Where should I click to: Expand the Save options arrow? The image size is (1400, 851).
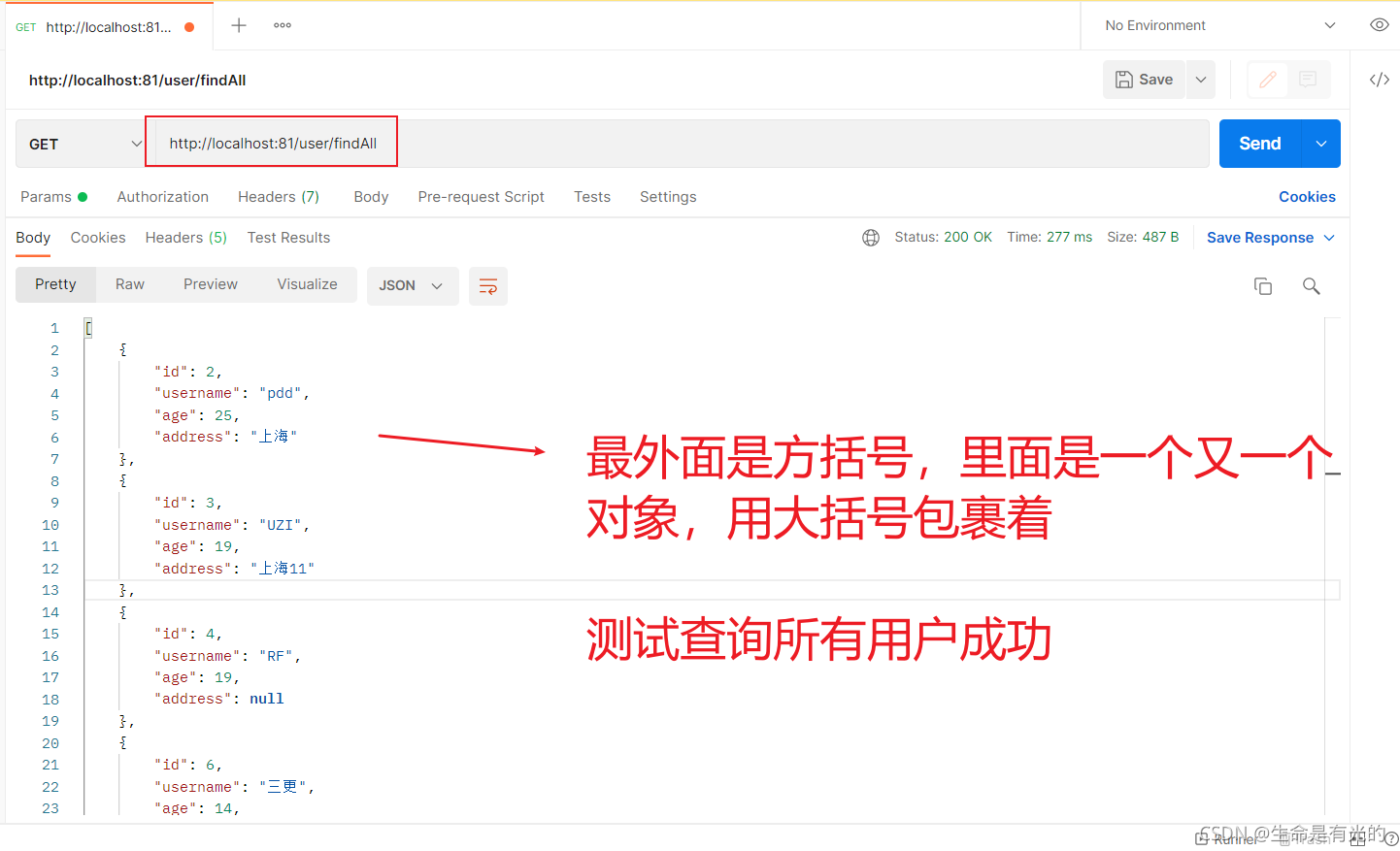coord(1201,80)
